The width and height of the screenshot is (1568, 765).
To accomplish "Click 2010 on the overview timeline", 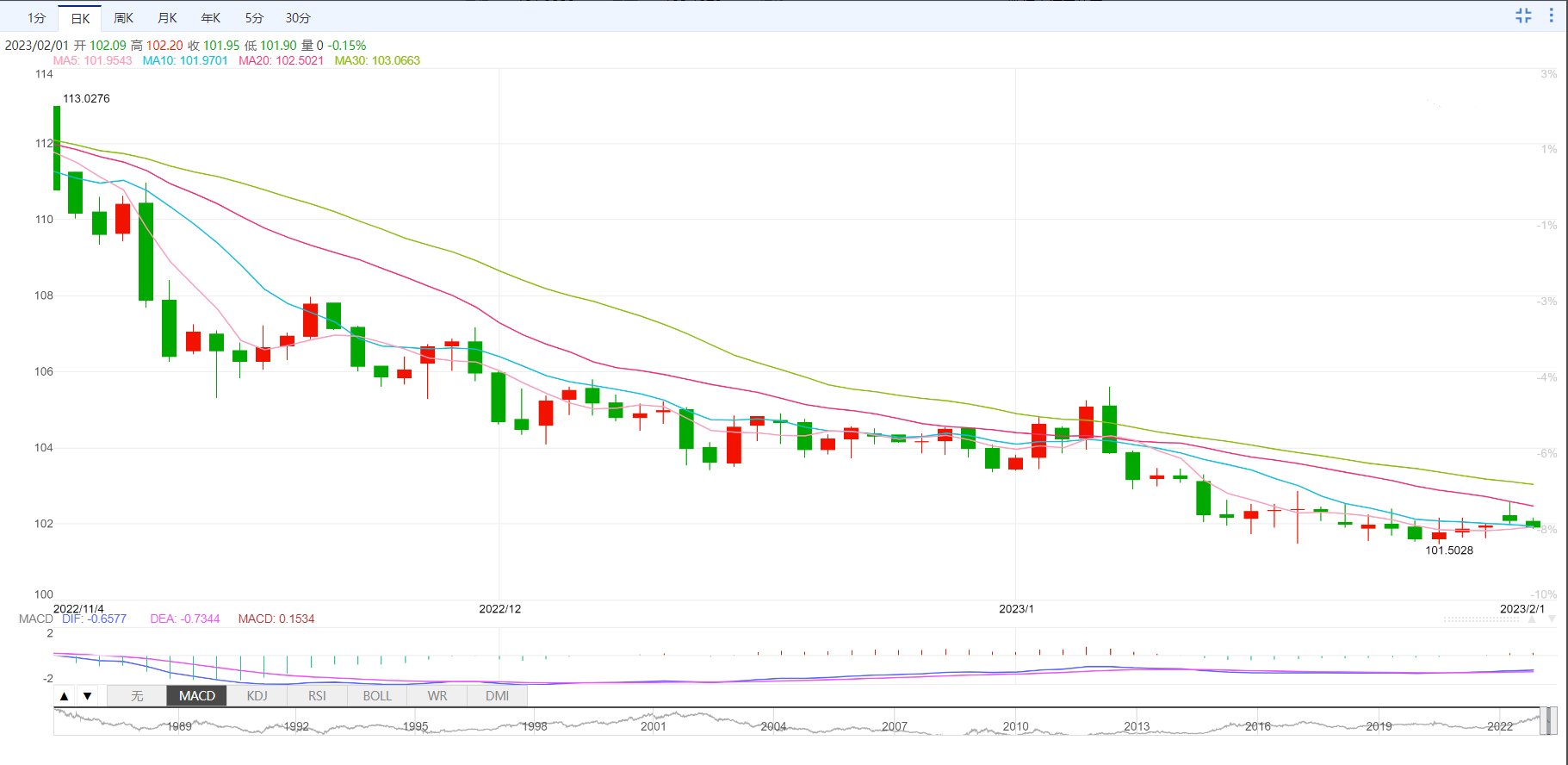I will tap(1015, 726).
